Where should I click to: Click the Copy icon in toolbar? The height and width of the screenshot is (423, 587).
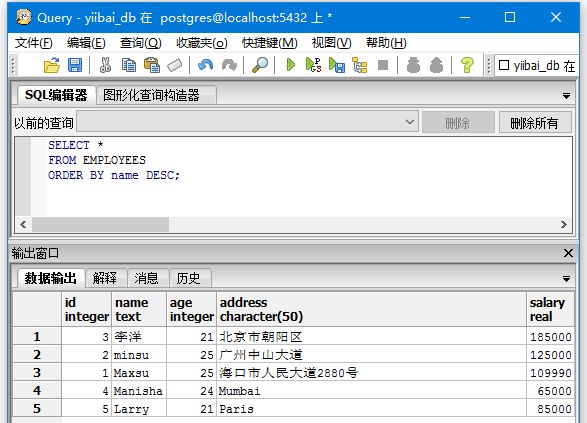[x=129, y=66]
